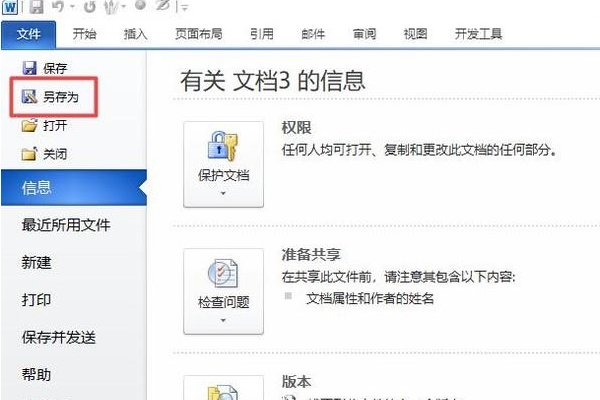Screen dimensions: 600x400
Task: Open the 页面布局 tab
Action: [199, 34]
